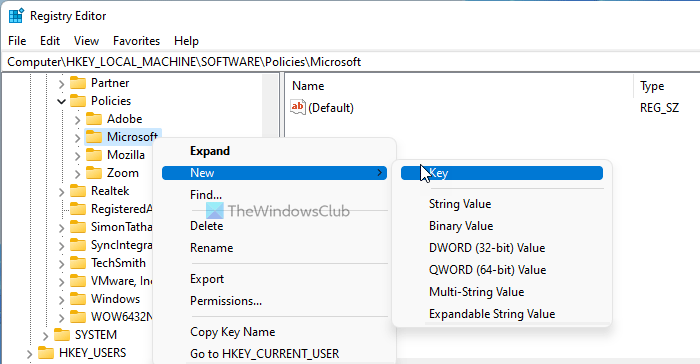Screen dimensions: 700x364
Task: Click the WOW6432N folder icon
Action: pos(78,317)
